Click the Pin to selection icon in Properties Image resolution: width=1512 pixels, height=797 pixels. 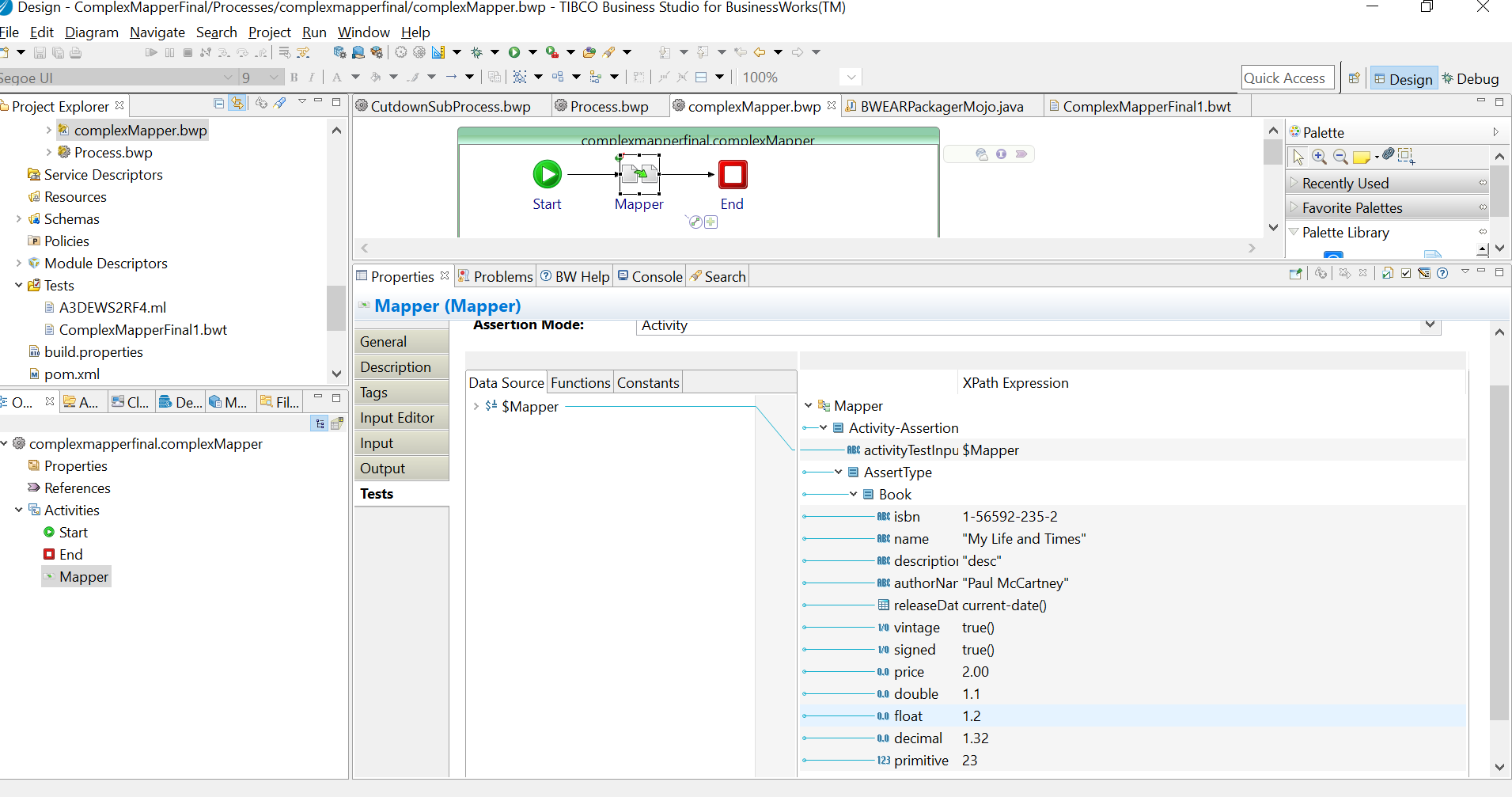point(1295,274)
